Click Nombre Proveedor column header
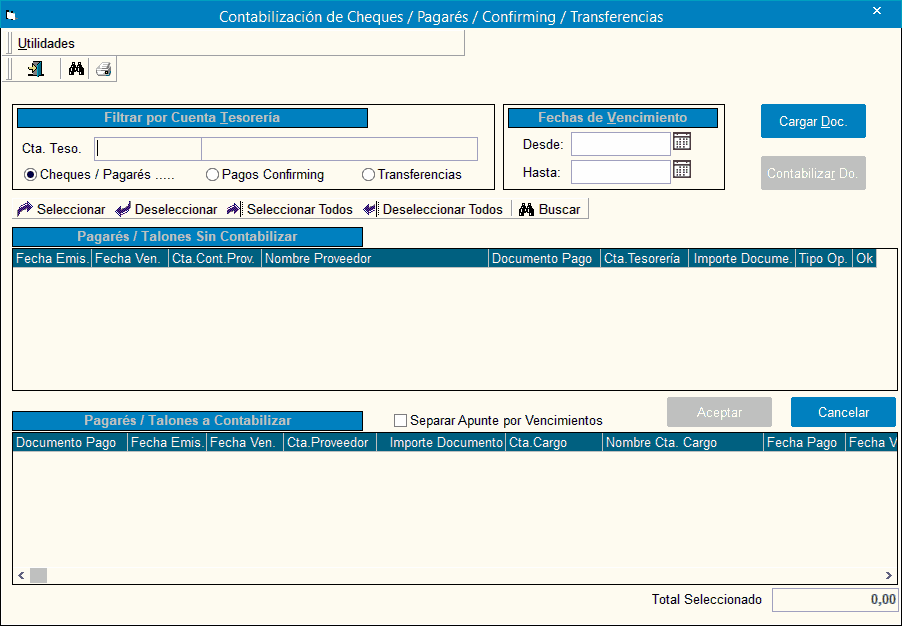 click(x=374, y=259)
